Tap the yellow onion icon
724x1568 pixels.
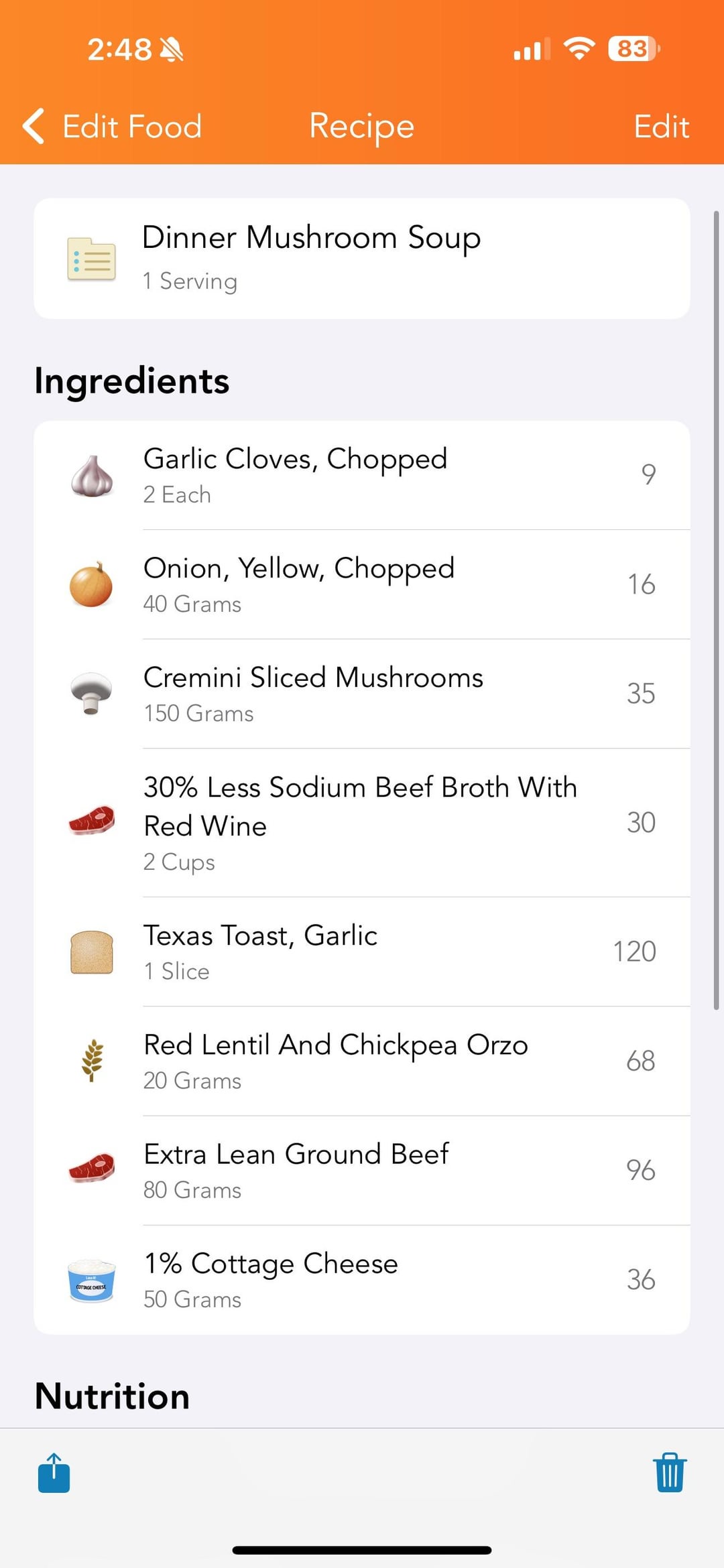point(91,585)
